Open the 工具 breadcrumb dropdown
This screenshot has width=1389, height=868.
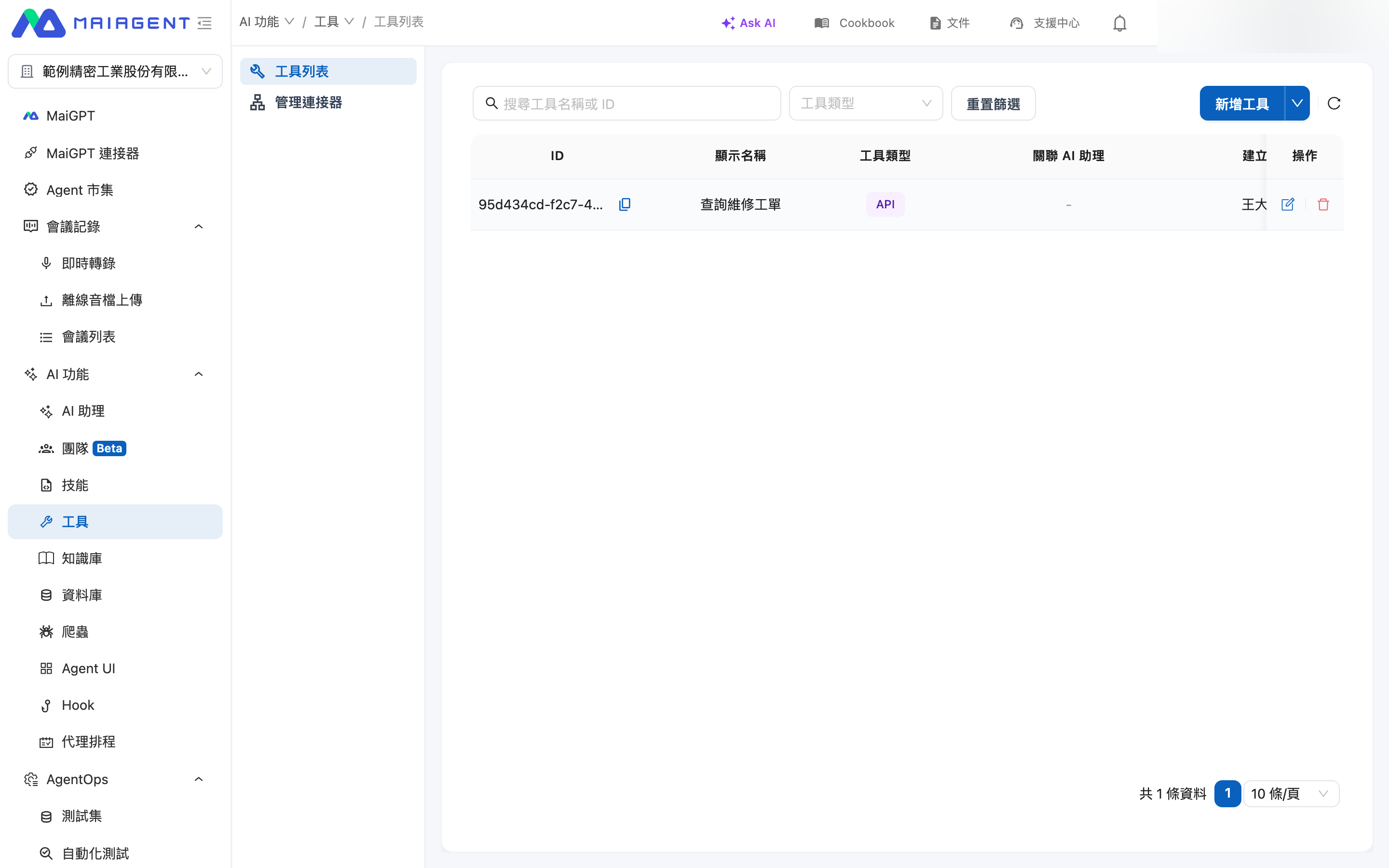coord(334,22)
